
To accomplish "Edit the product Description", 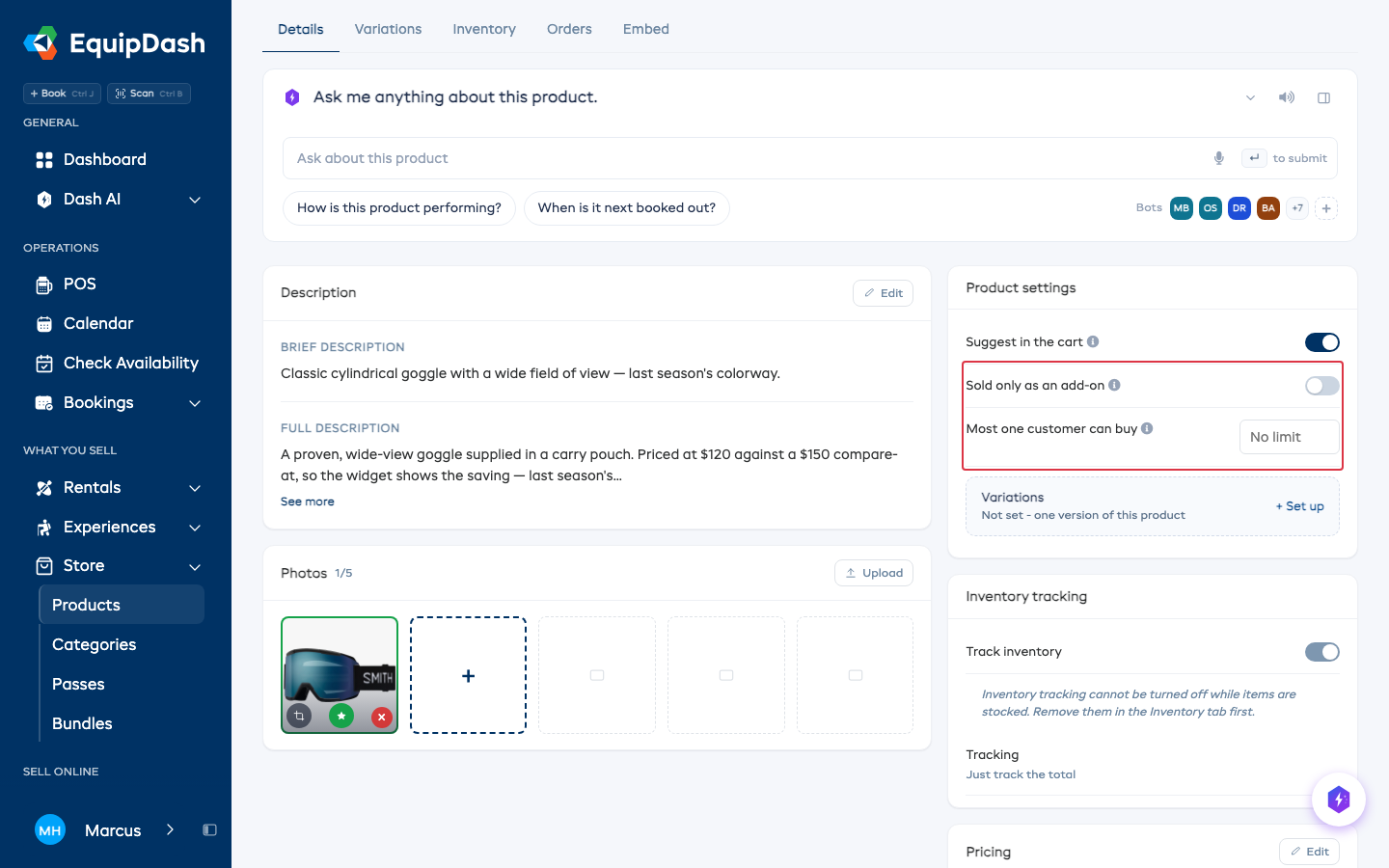I will [883, 293].
